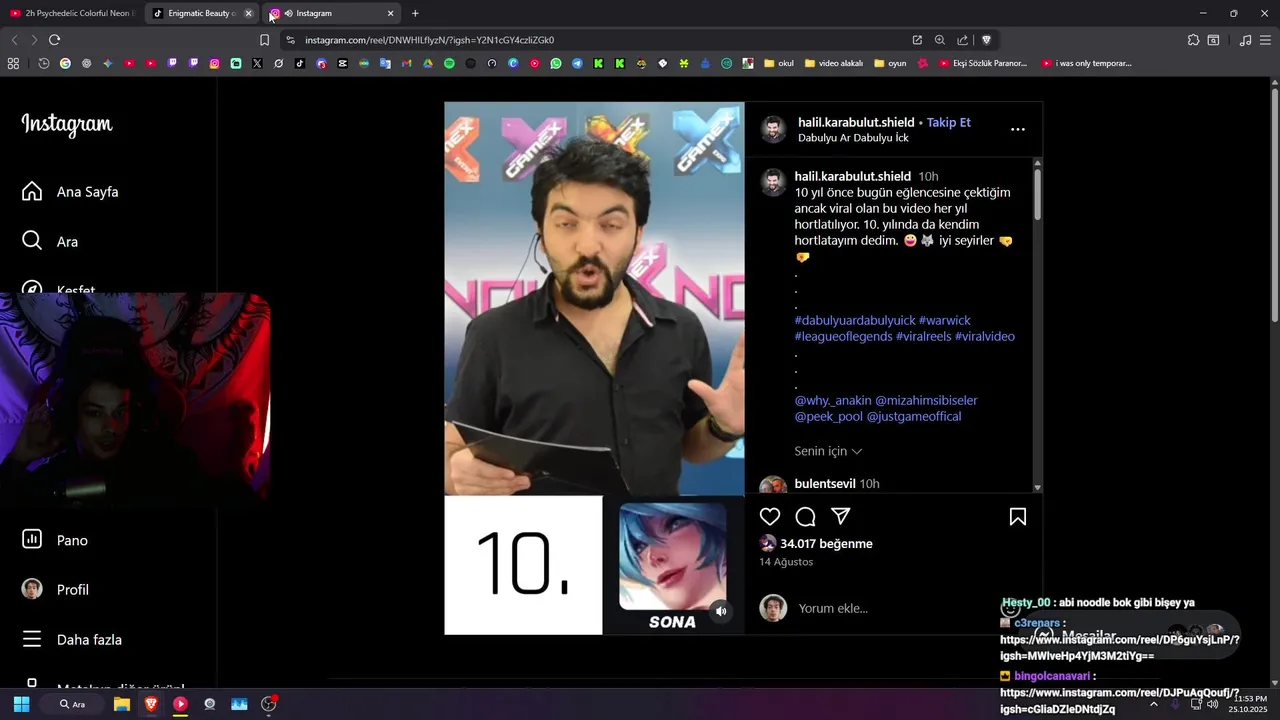1280x720 pixels.
Task: Open the Windows Start menu
Action: (21, 704)
